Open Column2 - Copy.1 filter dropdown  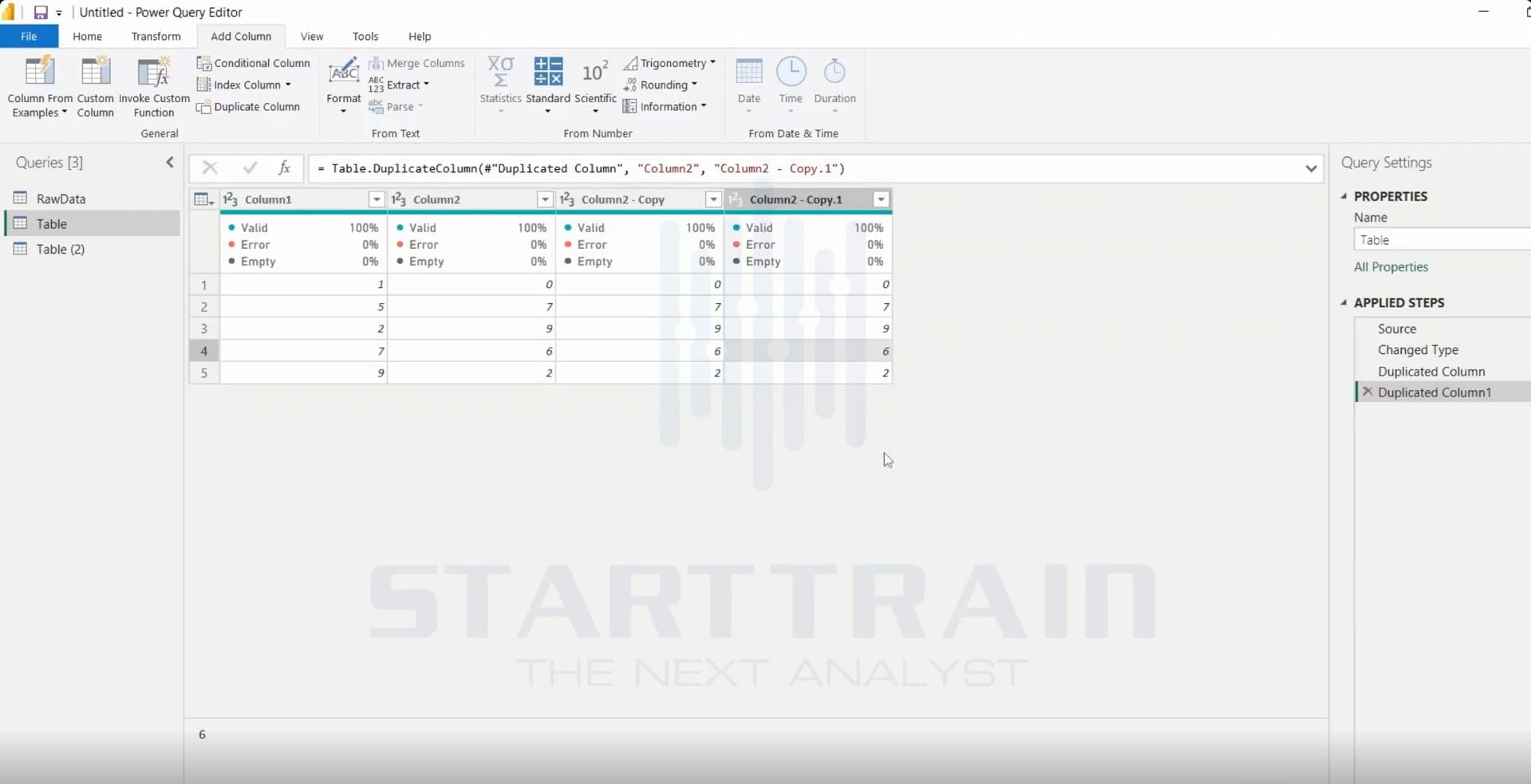[882, 199]
